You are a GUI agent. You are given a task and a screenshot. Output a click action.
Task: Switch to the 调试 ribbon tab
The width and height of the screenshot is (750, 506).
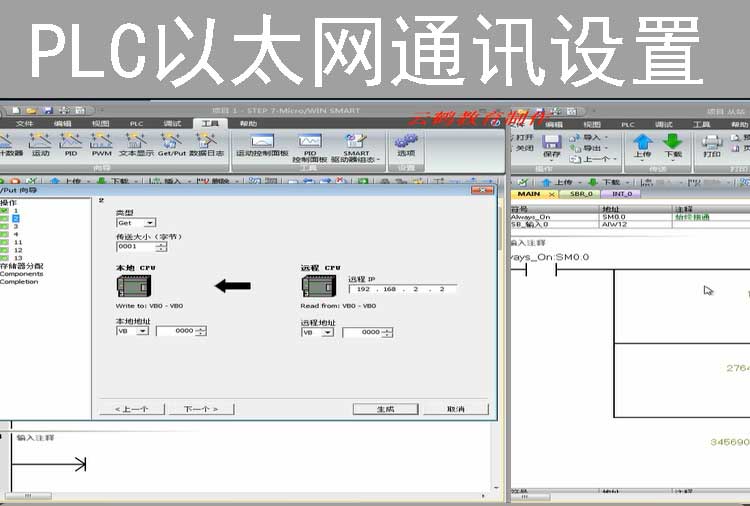point(172,123)
